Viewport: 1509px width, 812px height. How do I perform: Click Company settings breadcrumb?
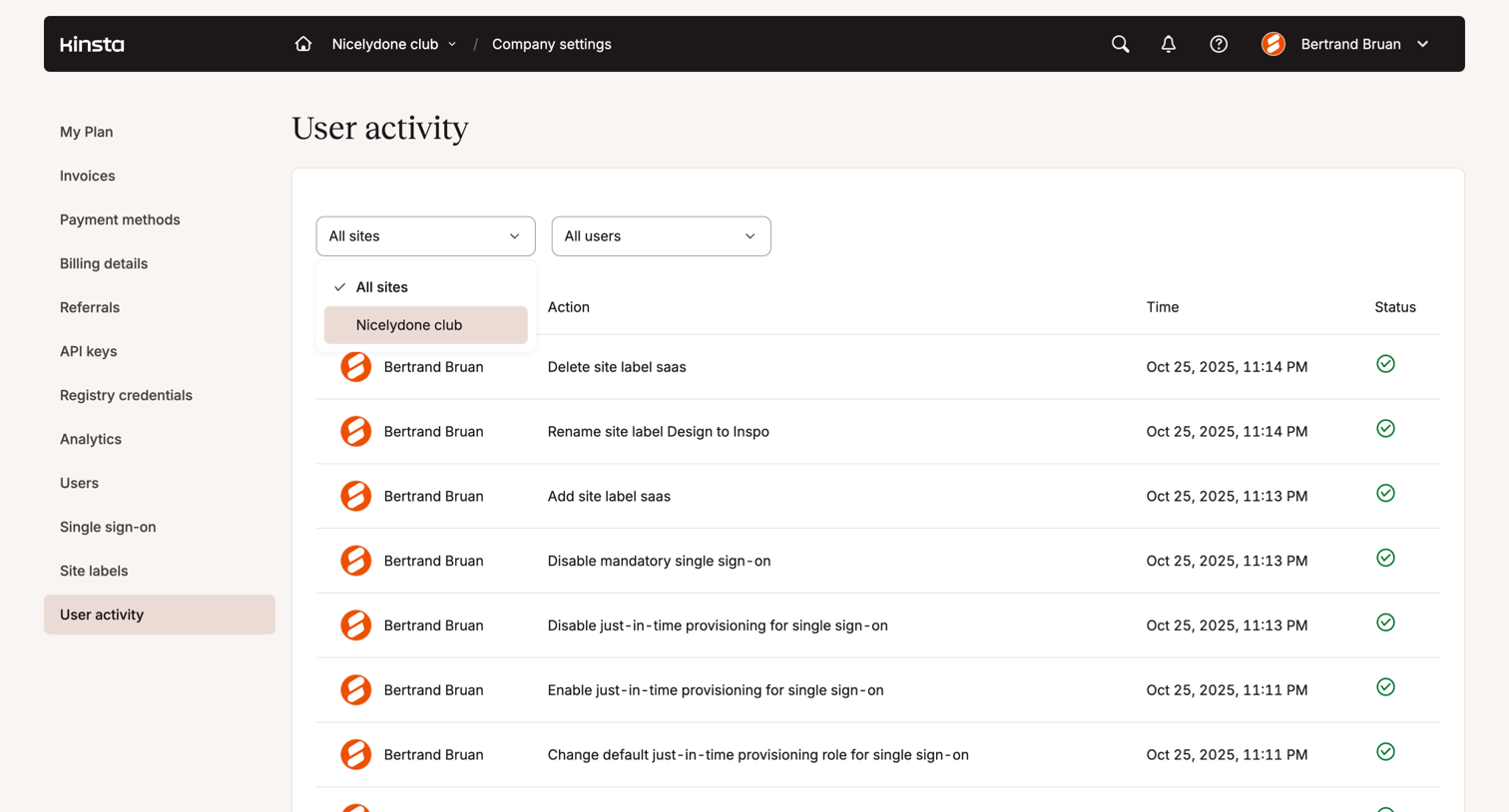[x=552, y=44]
